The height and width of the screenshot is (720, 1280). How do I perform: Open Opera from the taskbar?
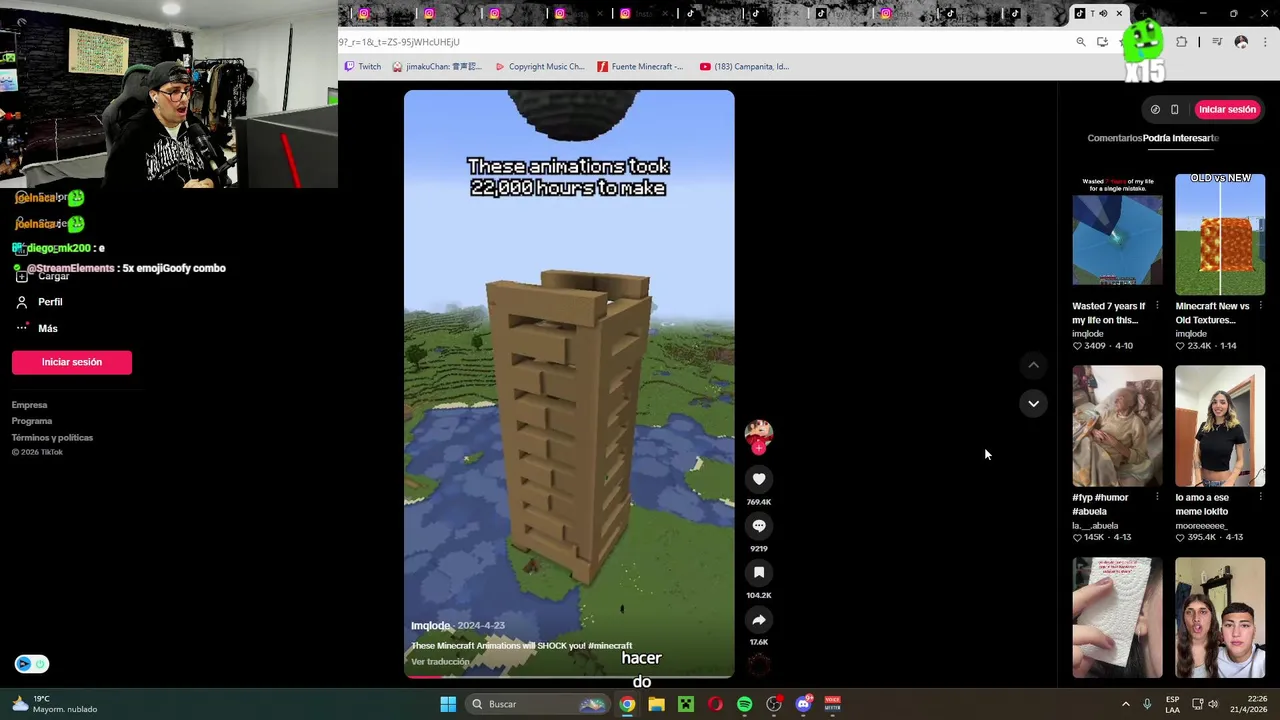(715, 704)
